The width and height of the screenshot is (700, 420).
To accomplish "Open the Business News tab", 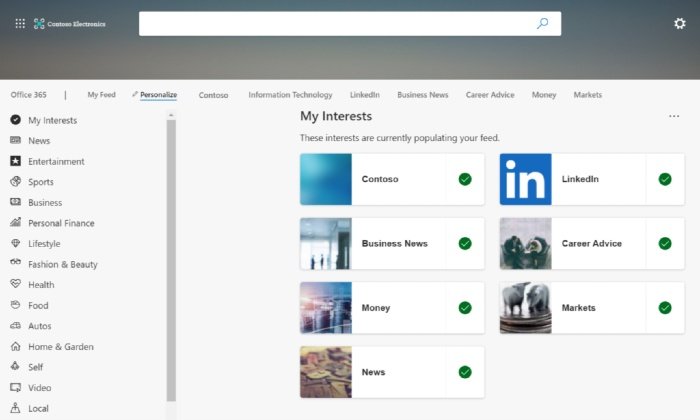I will (423, 95).
